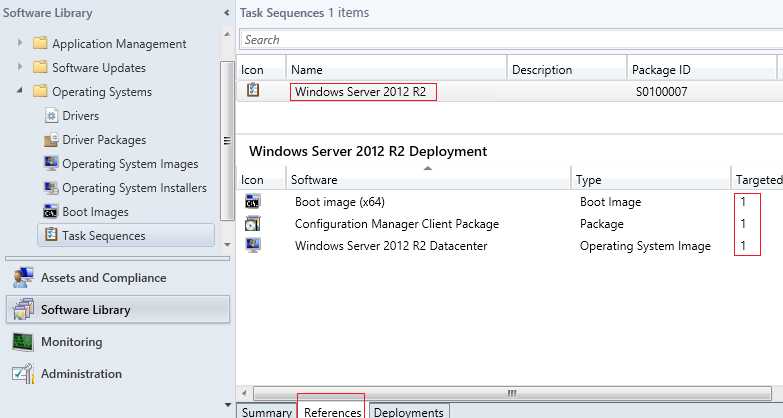Viewport: 783px width, 418px height.
Task: Expand the Application Management node
Action: [x=19, y=43]
